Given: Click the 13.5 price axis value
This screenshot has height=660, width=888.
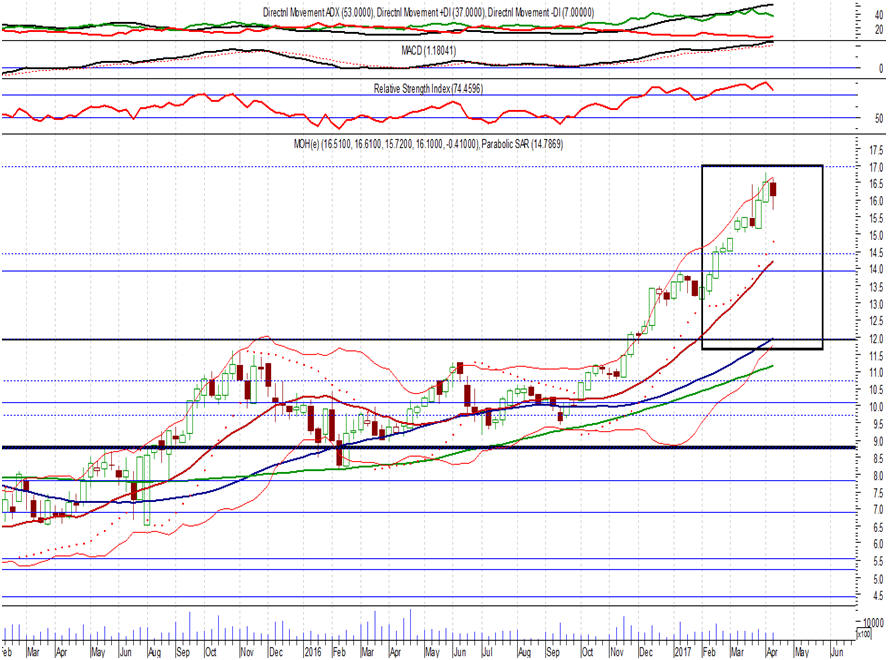Looking at the screenshot, I should (x=877, y=287).
